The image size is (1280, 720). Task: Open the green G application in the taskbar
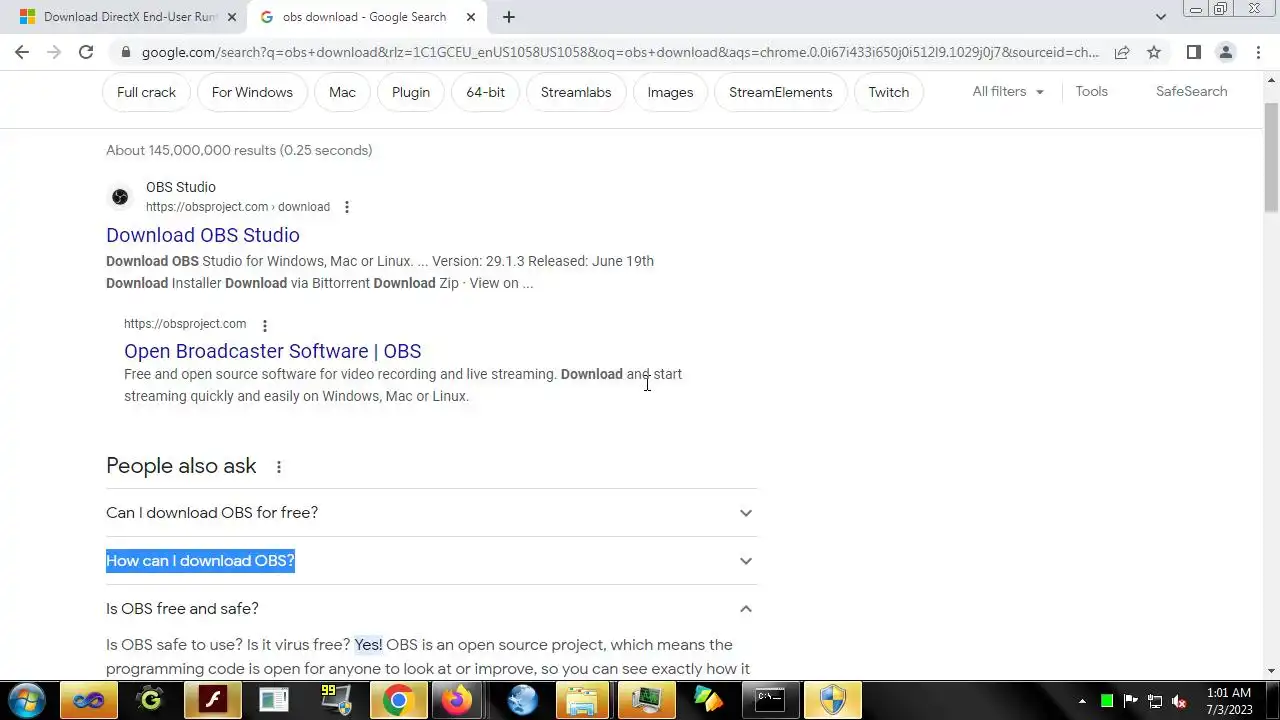pos(150,700)
